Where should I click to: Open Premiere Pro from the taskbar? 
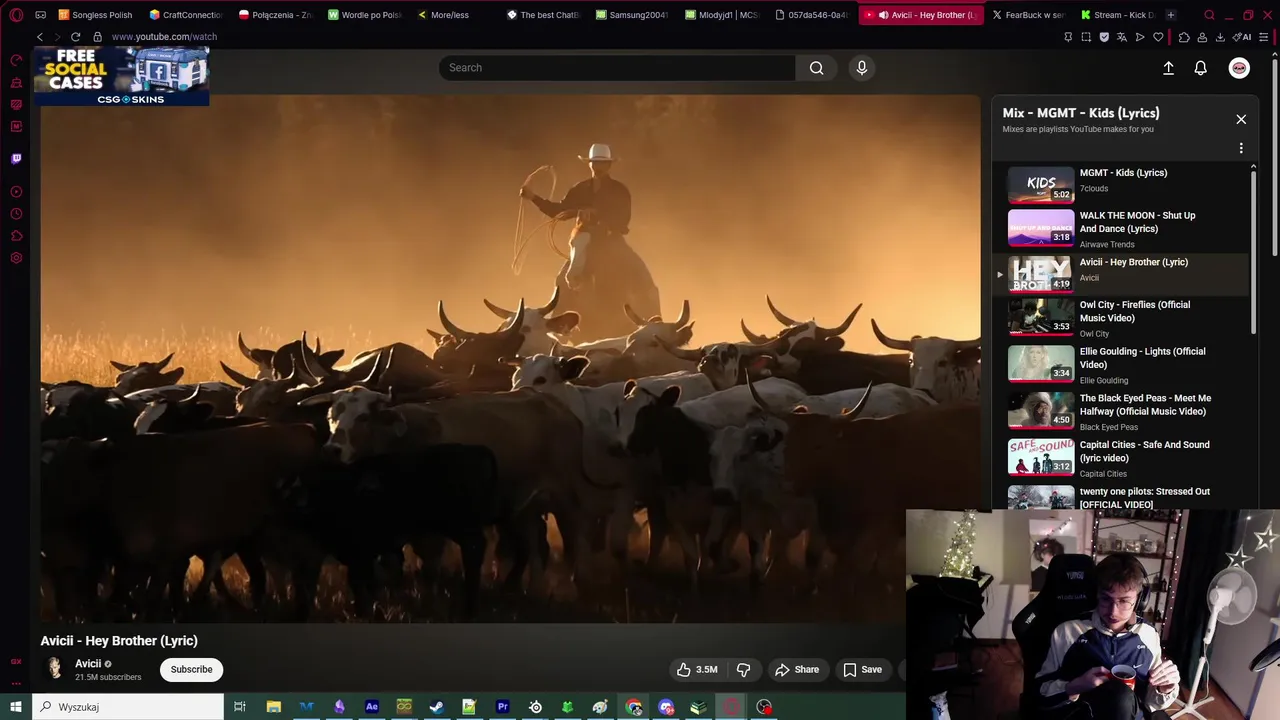coord(502,707)
